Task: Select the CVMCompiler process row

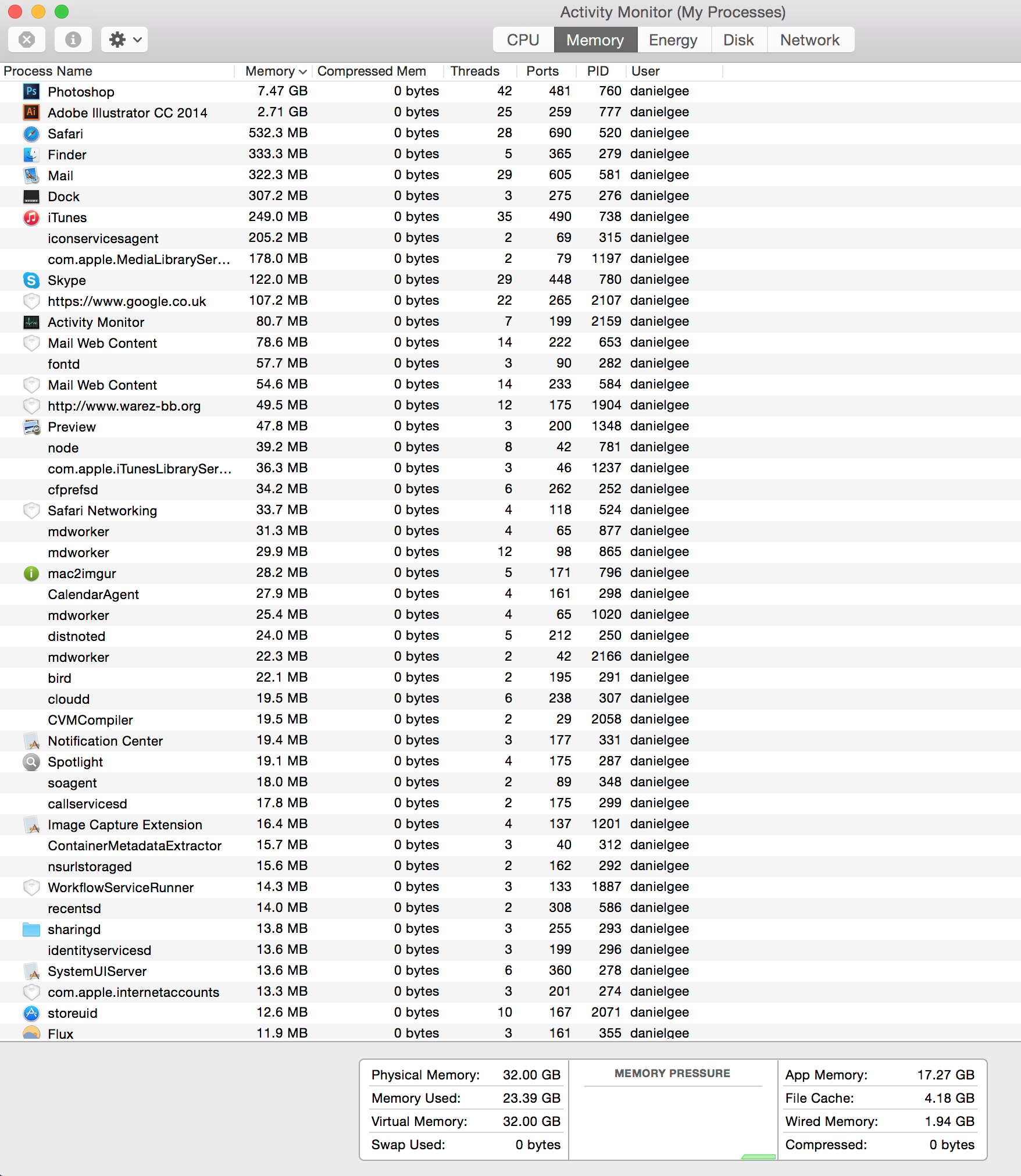Action: (x=510, y=719)
